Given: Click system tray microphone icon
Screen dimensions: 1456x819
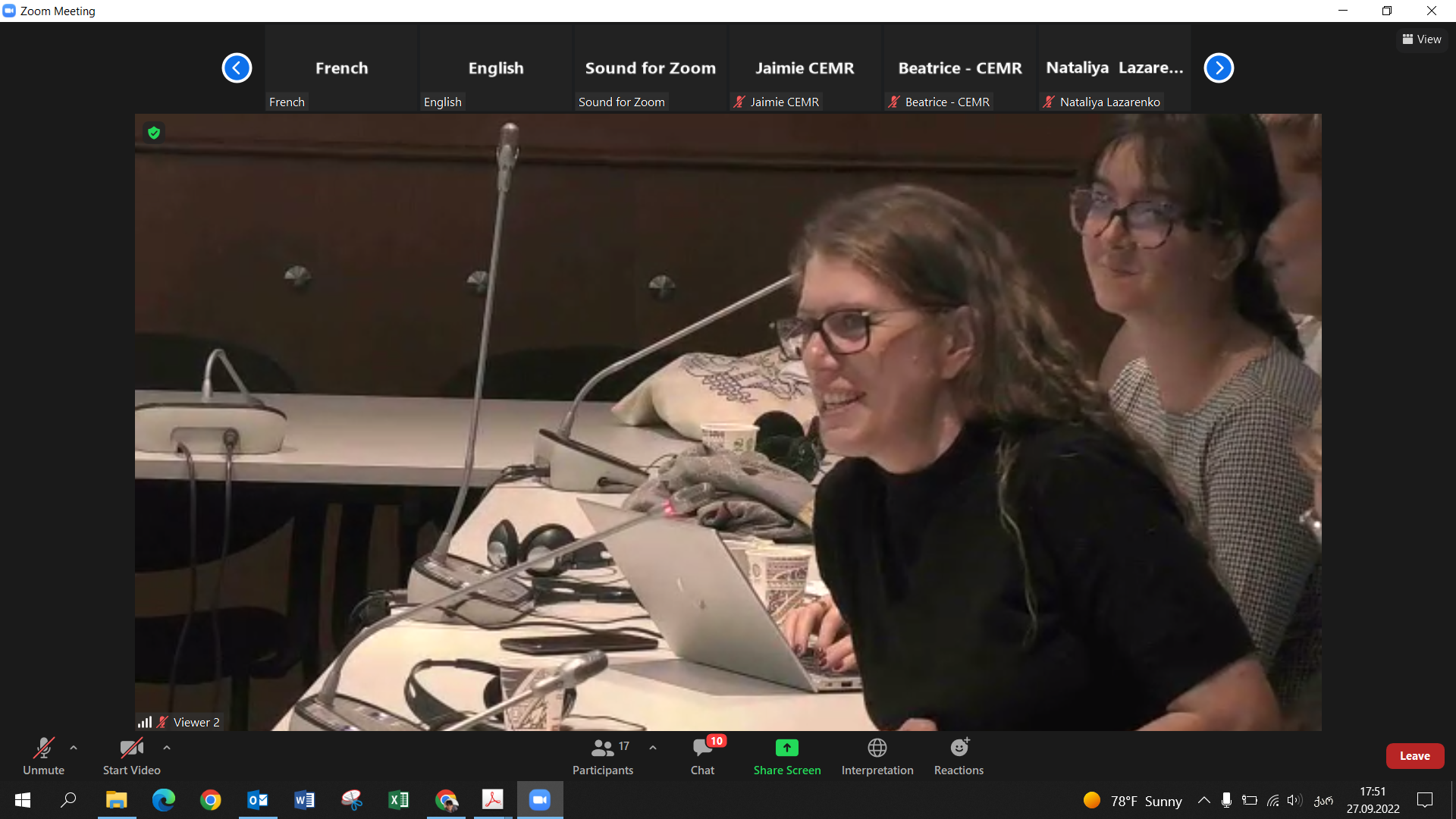Looking at the screenshot, I should [x=1226, y=800].
